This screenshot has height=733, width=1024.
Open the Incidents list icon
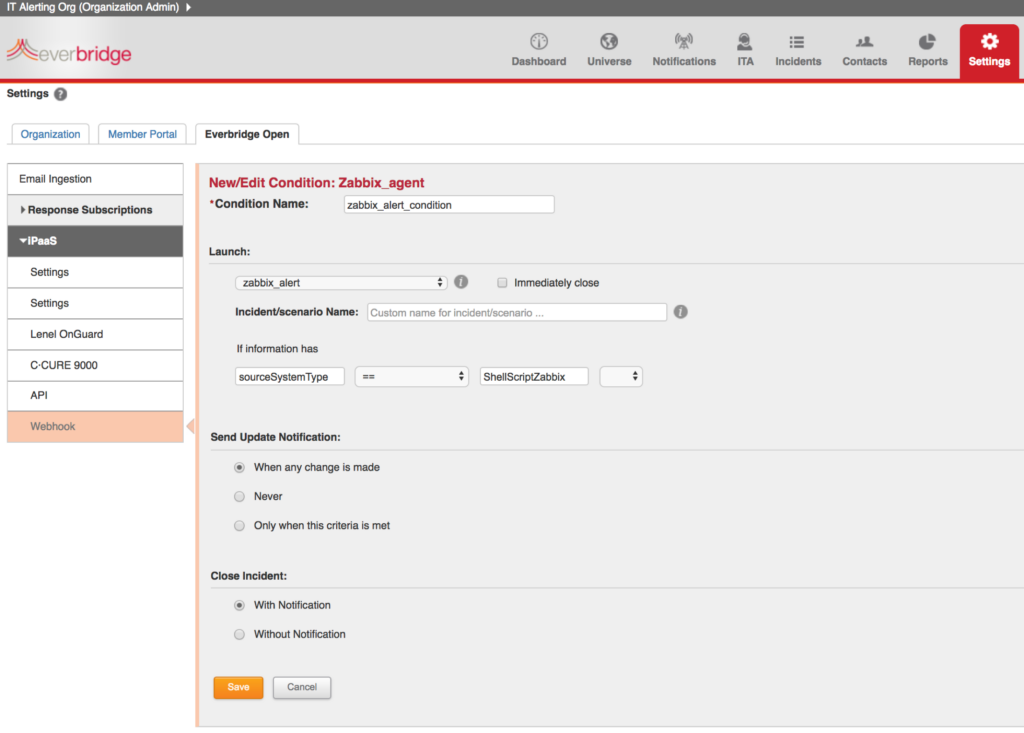[x=797, y=42]
